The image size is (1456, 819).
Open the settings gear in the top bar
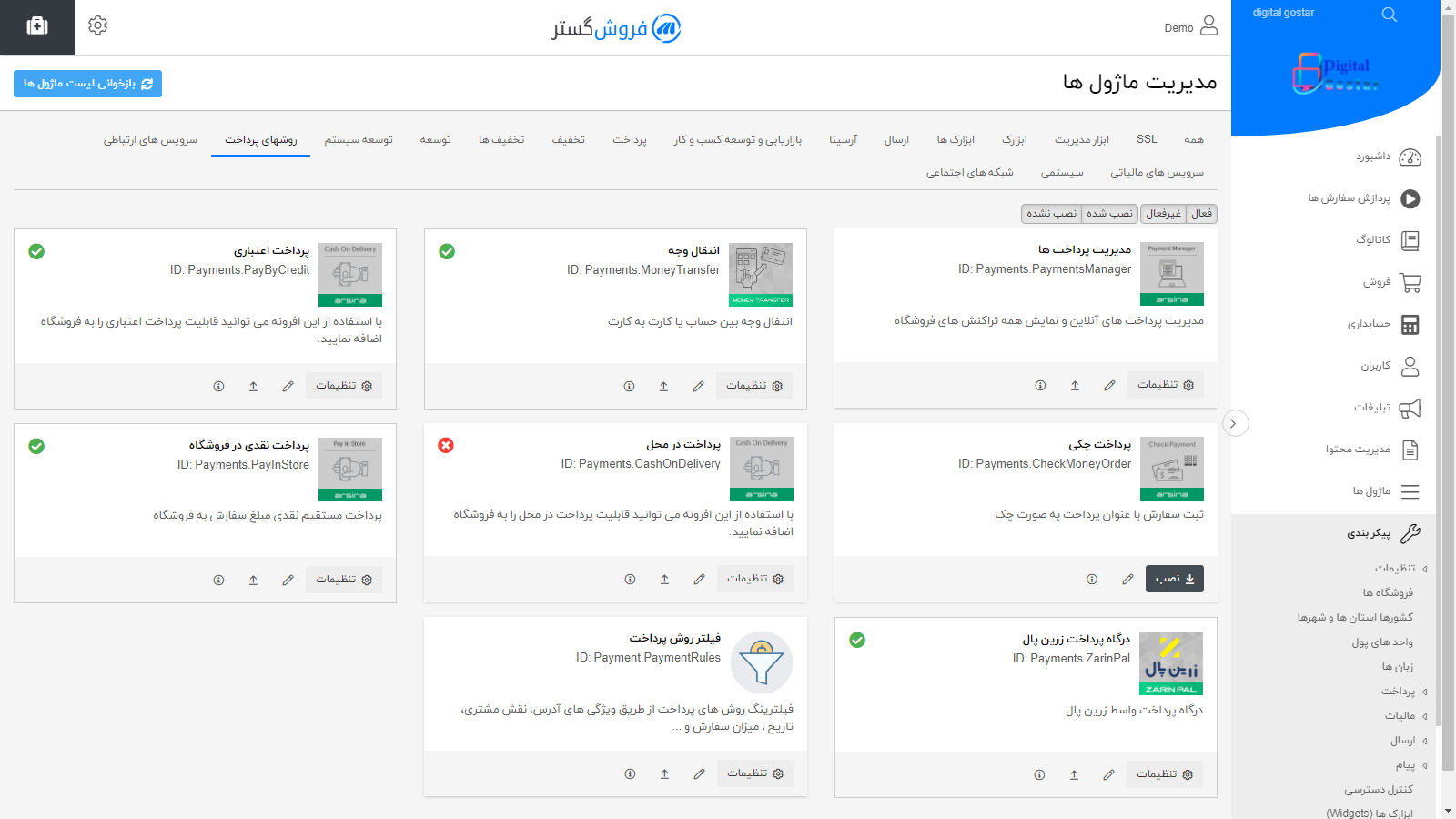(97, 25)
